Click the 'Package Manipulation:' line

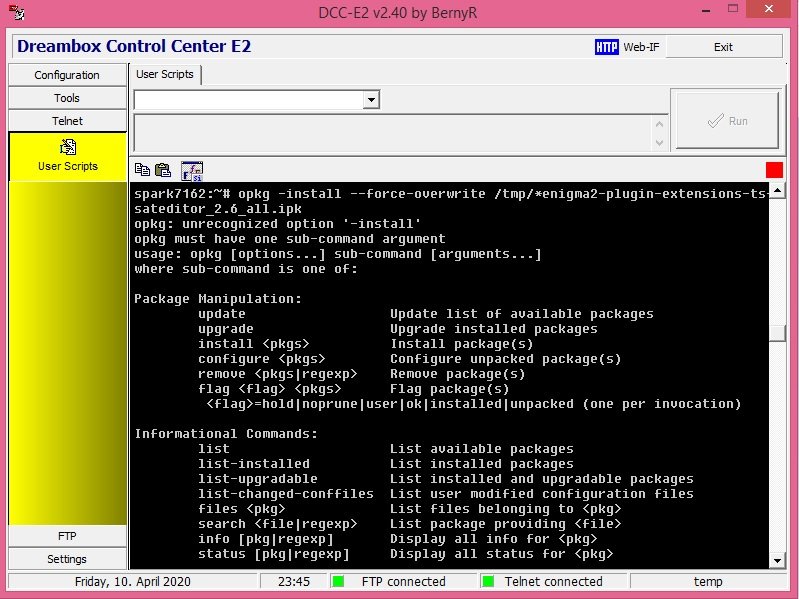tap(218, 298)
